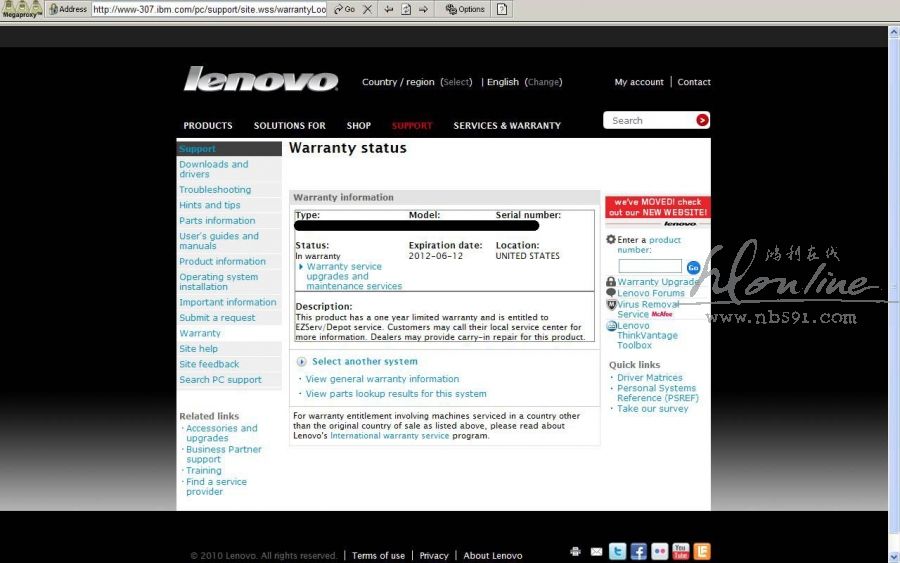Click the page refresh toolbar icon
Image resolution: width=900 pixels, height=563 pixels.
[x=406, y=9]
